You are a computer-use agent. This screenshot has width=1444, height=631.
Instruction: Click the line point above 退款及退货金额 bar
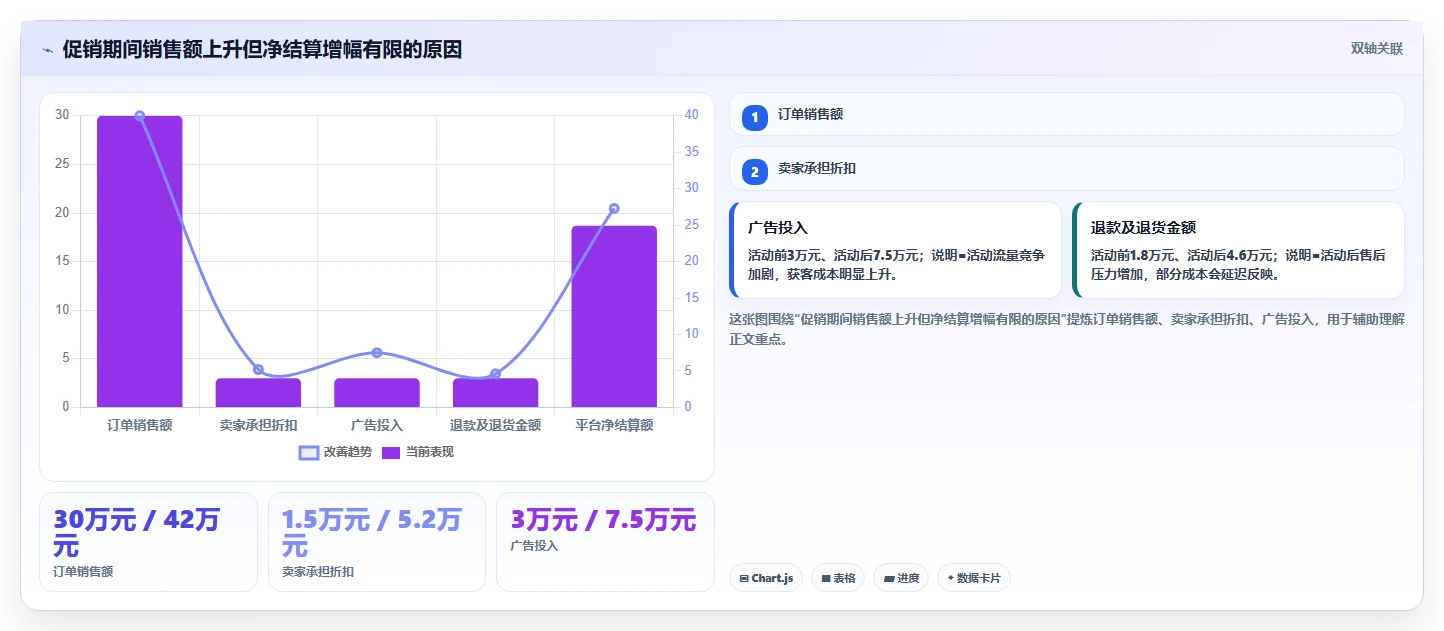click(x=496, y=374)
